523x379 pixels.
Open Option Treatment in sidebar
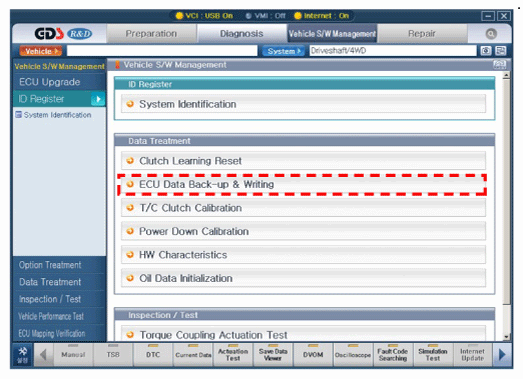click(x=59, y=265)
